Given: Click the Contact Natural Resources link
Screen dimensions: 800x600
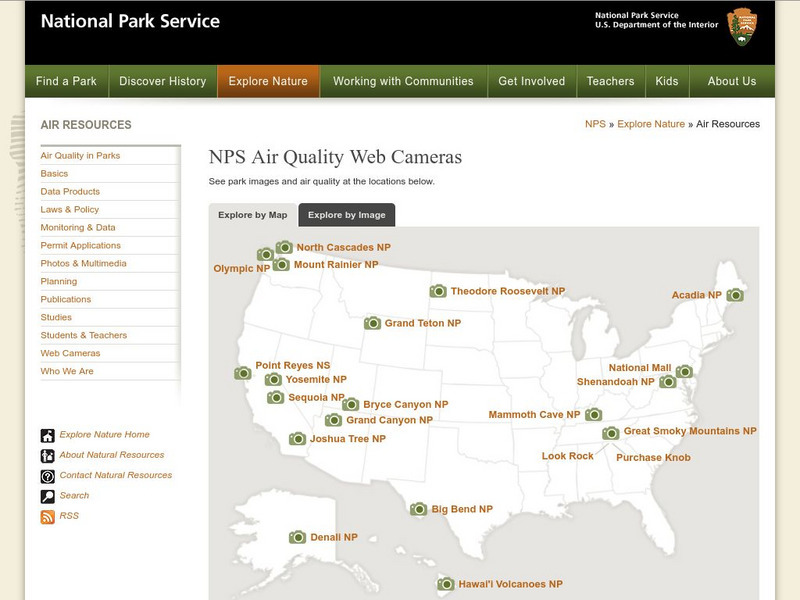Looking at the screenshot, I should [x=115, y=475].
